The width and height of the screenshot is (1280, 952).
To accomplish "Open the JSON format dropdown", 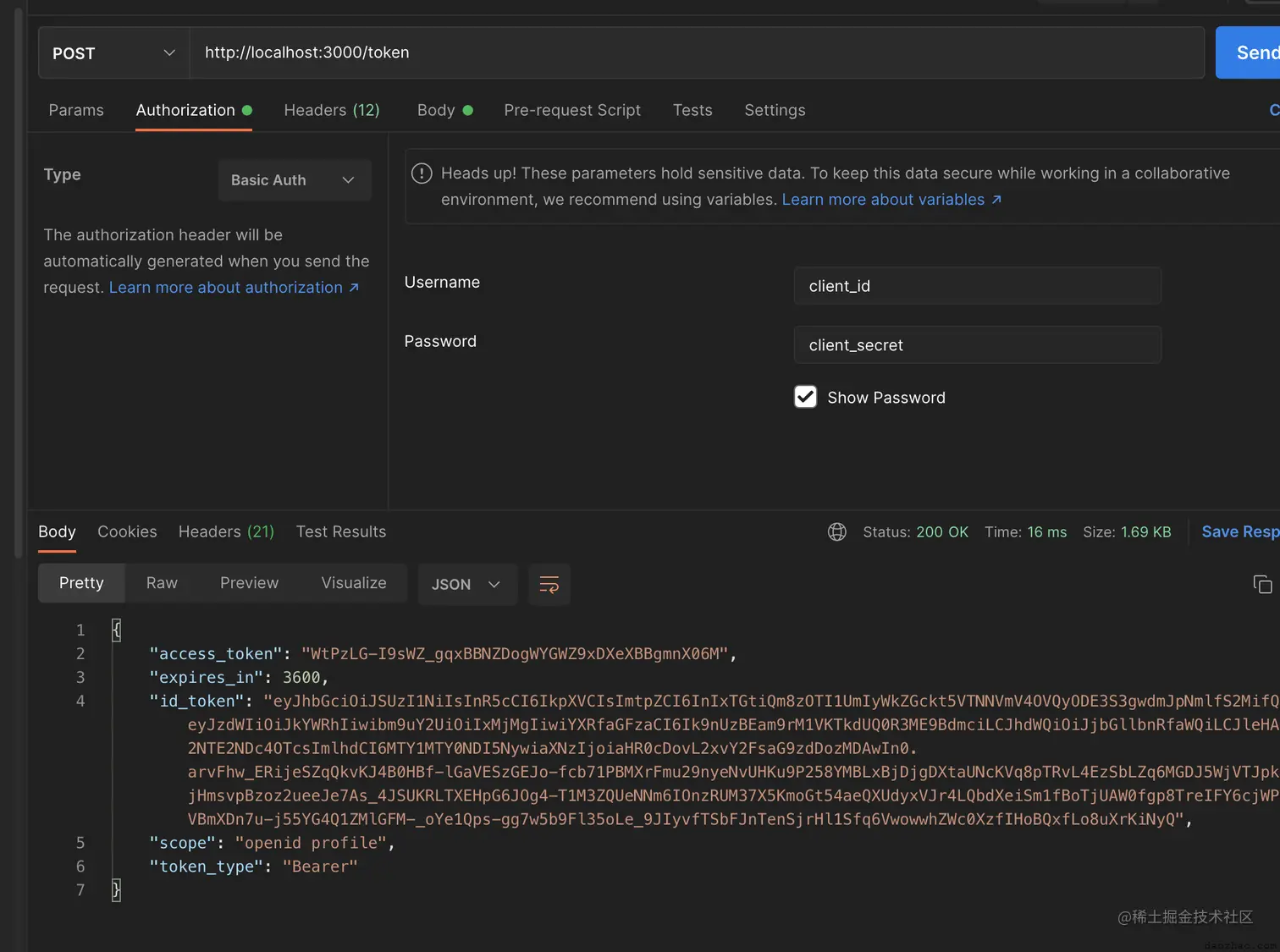I will [467, 585].
